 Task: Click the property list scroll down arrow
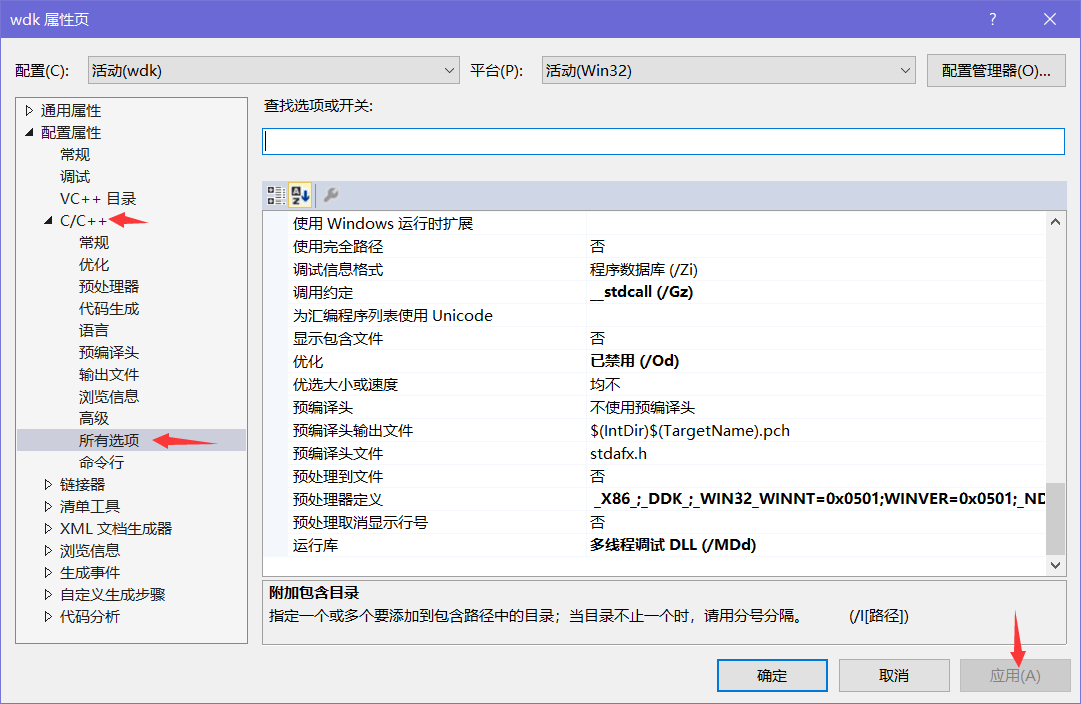[1055, 565]
